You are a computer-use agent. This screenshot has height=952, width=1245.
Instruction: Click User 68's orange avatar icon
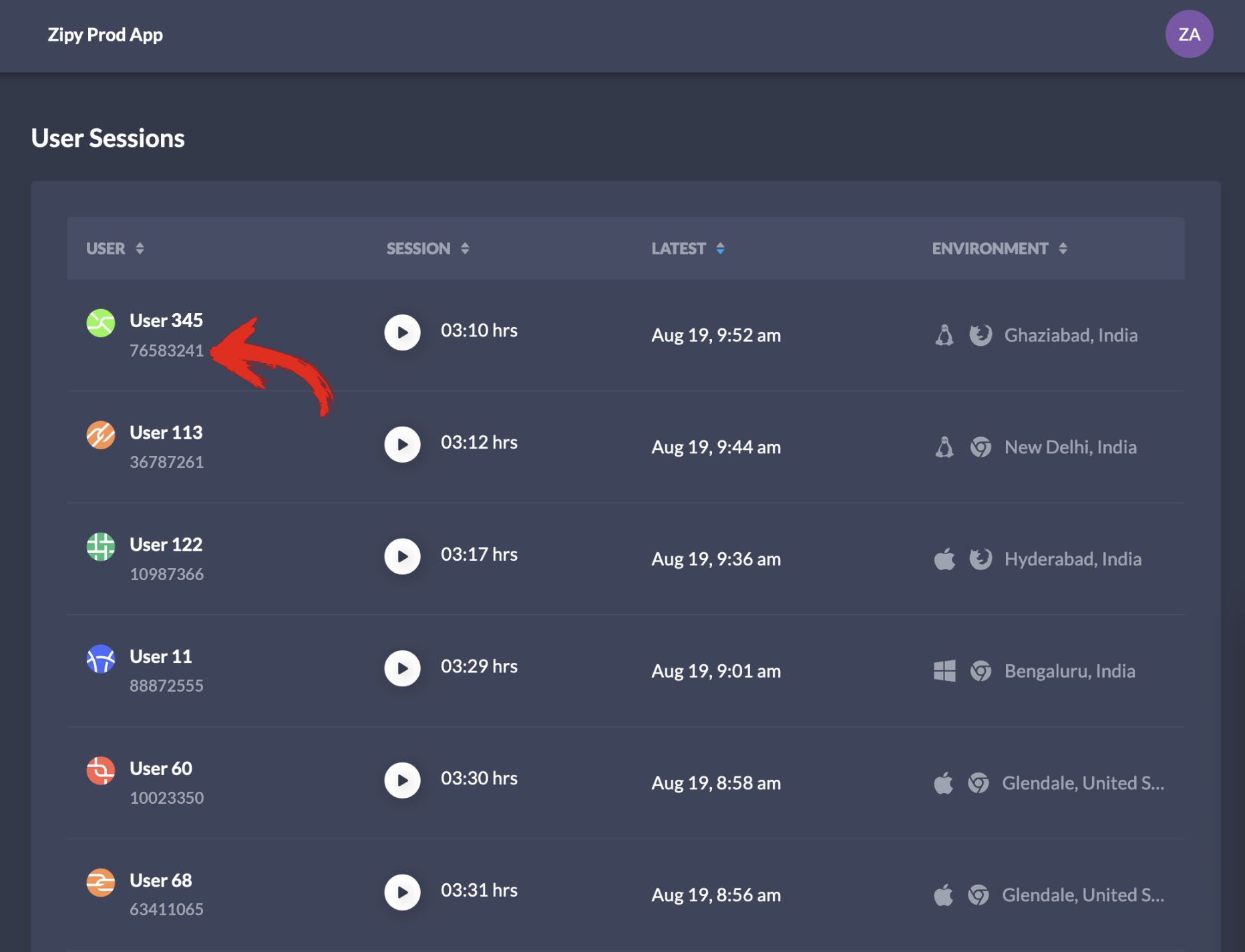click(x=101, y=883)
